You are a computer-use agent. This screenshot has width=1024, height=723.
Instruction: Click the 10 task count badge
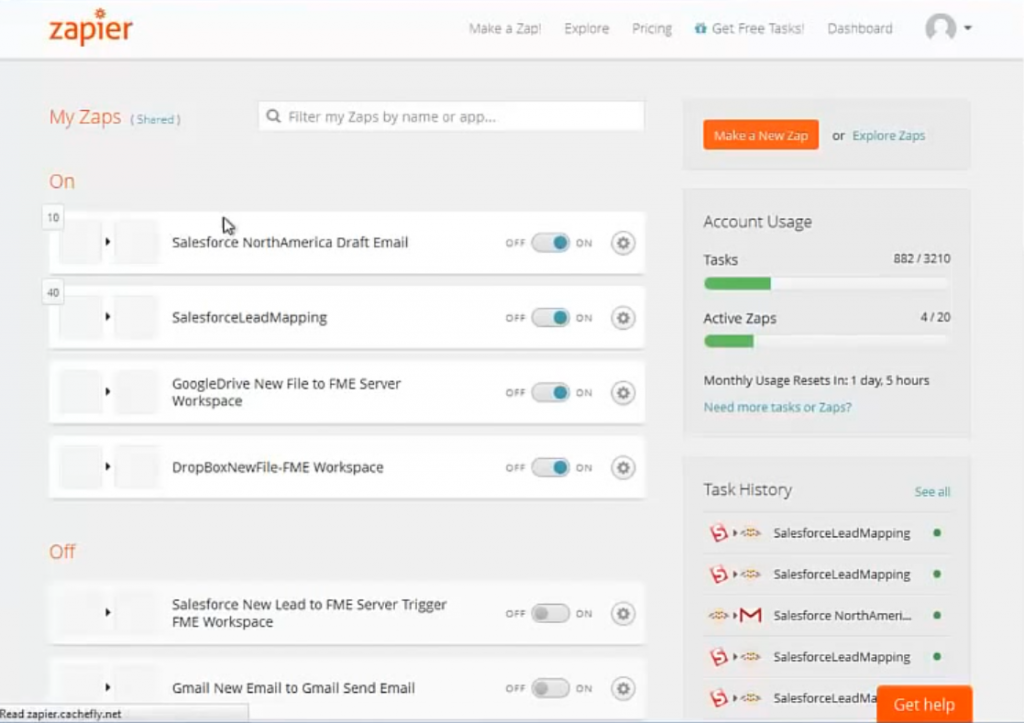(x=53, y=217)
